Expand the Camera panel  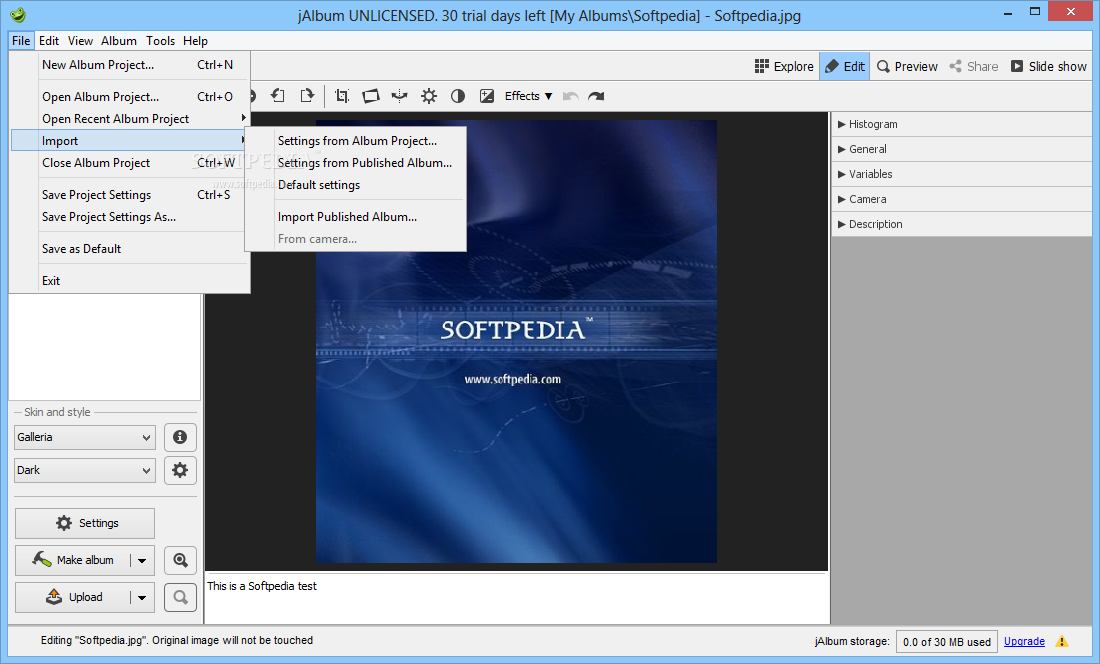pyautogui.click(x=962, y=199)
